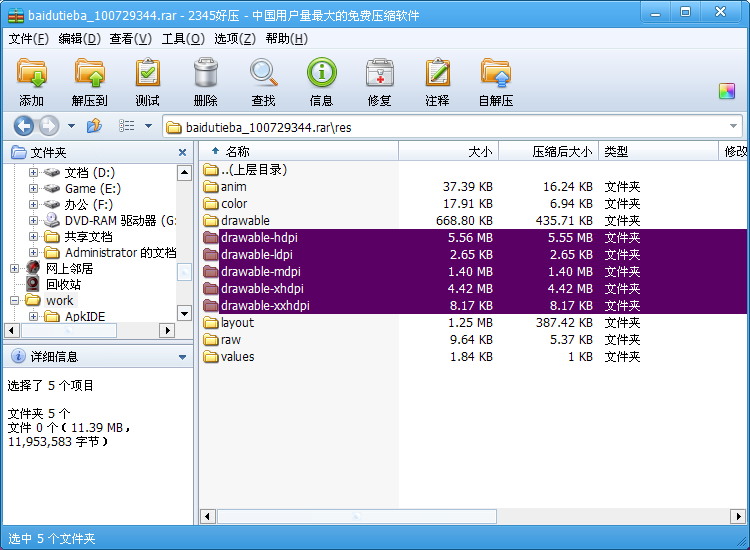The image size is (750, 550).
Task: Open the view mode dropdown arrow
Action: tap(148, 126)
